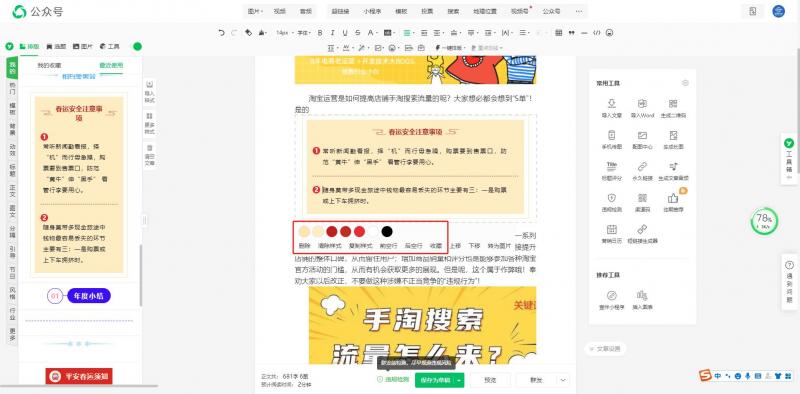Pick the bright red third red swatch
Viewport: 800px width, 394px height.
pyautogui.click(x=359, y=232)
